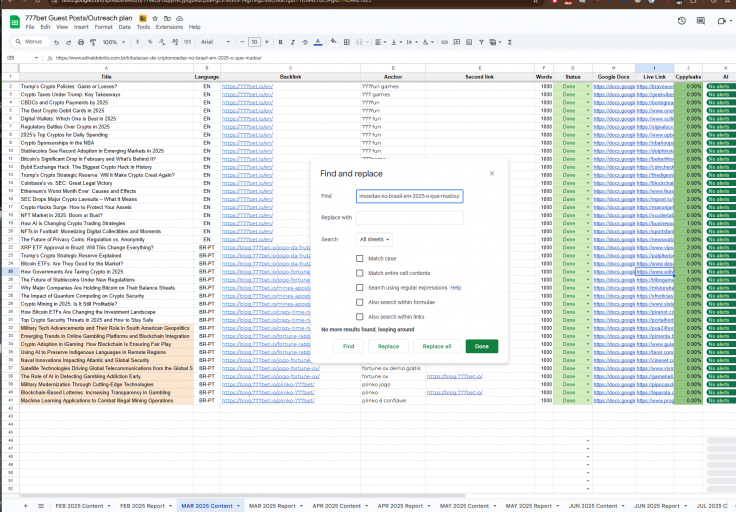Switch to FEB 2025 Content sheet
This screenshot has height=512, width=736.
coord(79,506)
